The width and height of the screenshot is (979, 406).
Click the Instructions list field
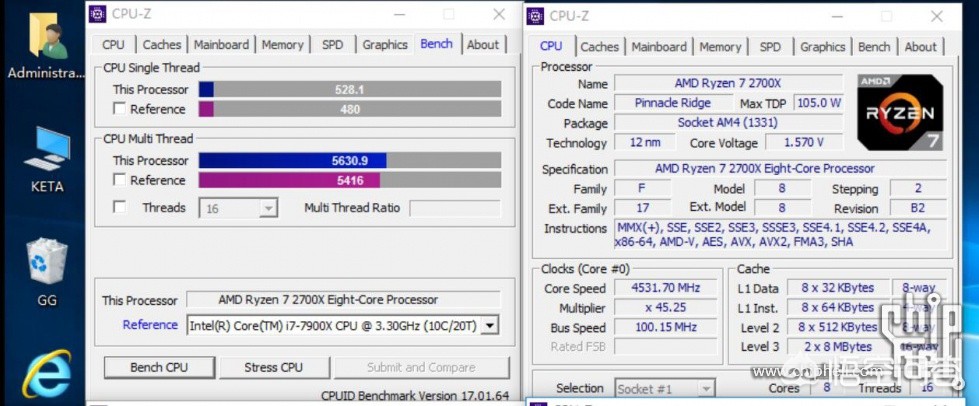tap(780, 235)
